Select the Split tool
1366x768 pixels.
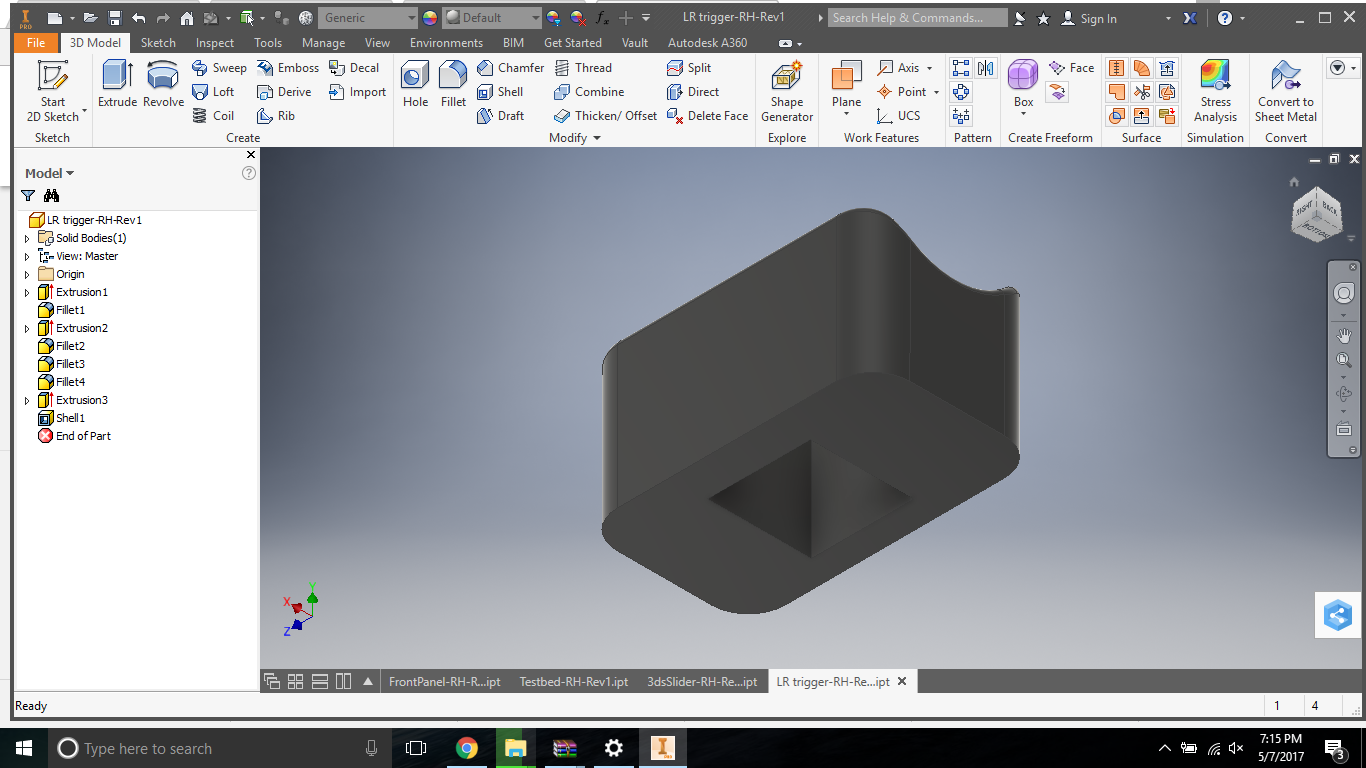click(689, 68)
